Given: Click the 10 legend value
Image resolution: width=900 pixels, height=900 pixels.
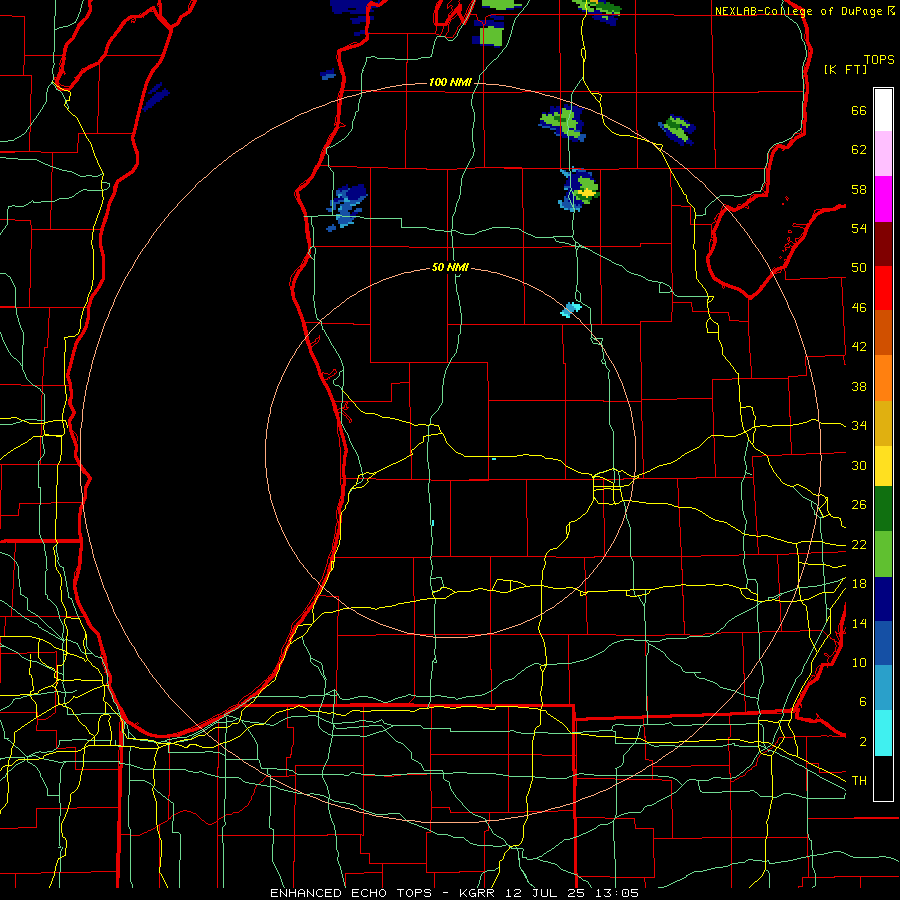Looking at the screenshot, I should pos(859,663).
